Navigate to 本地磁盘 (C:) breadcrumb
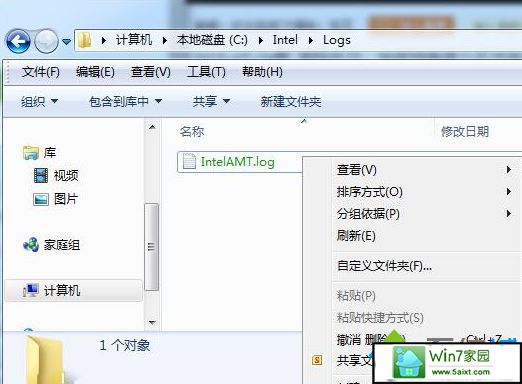 click(212, 40)
